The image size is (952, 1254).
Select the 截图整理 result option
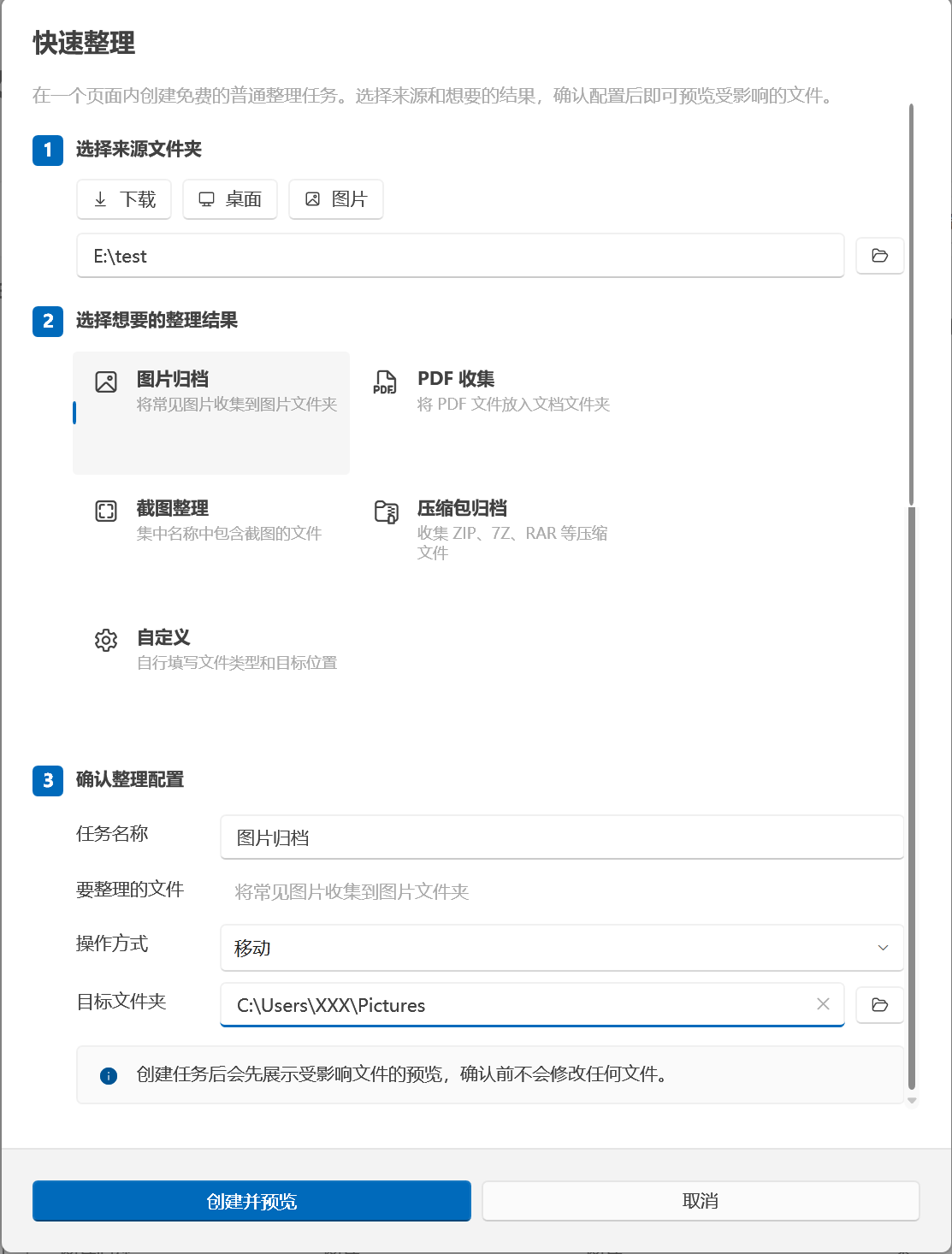(211, 542)
